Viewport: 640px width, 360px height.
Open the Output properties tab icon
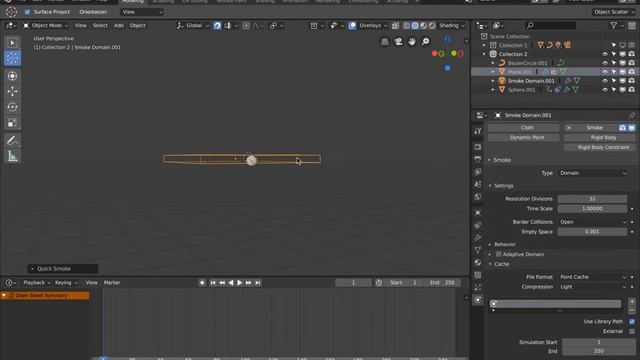coord(478,159)
